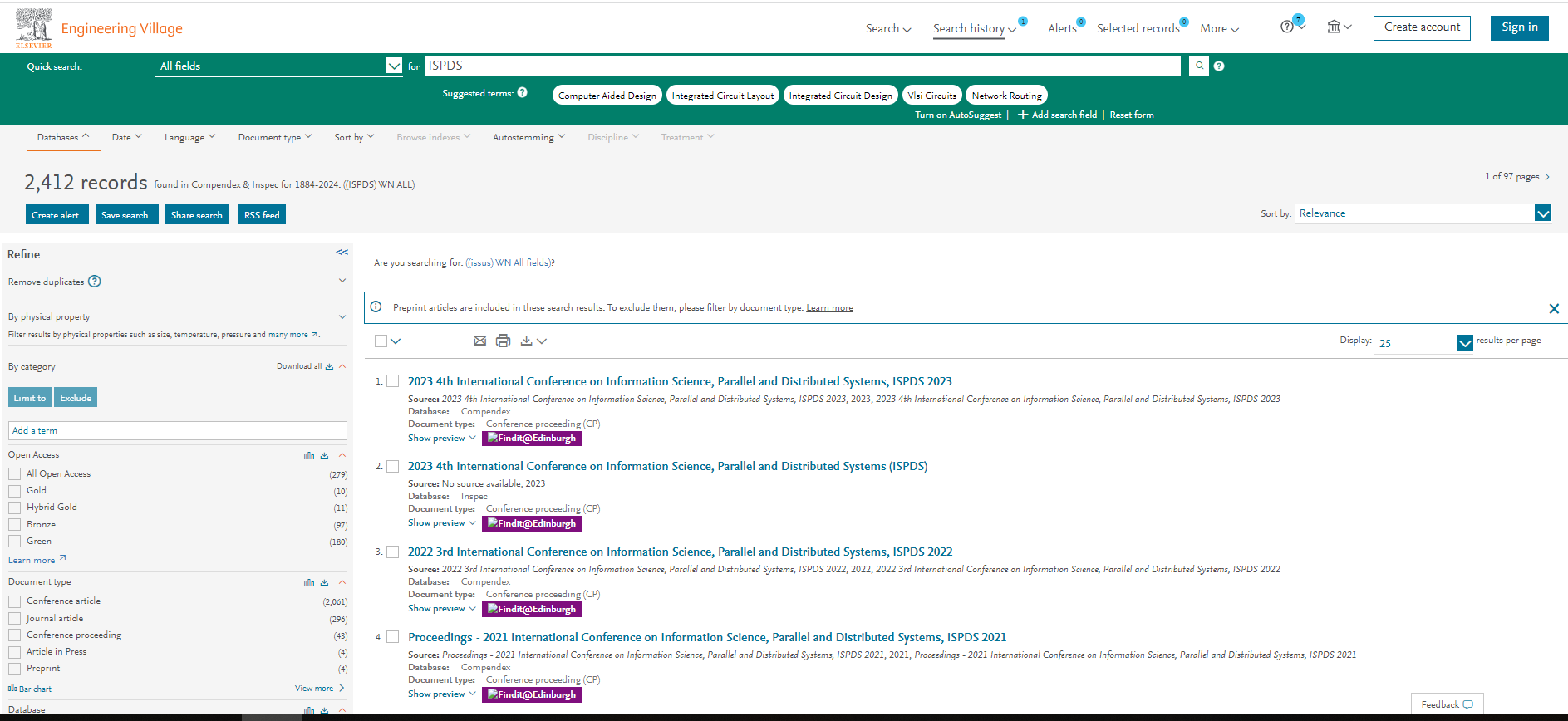
Task: Select the Journal article checkbox
Action: pyautogui.click(x=14, y=618)
